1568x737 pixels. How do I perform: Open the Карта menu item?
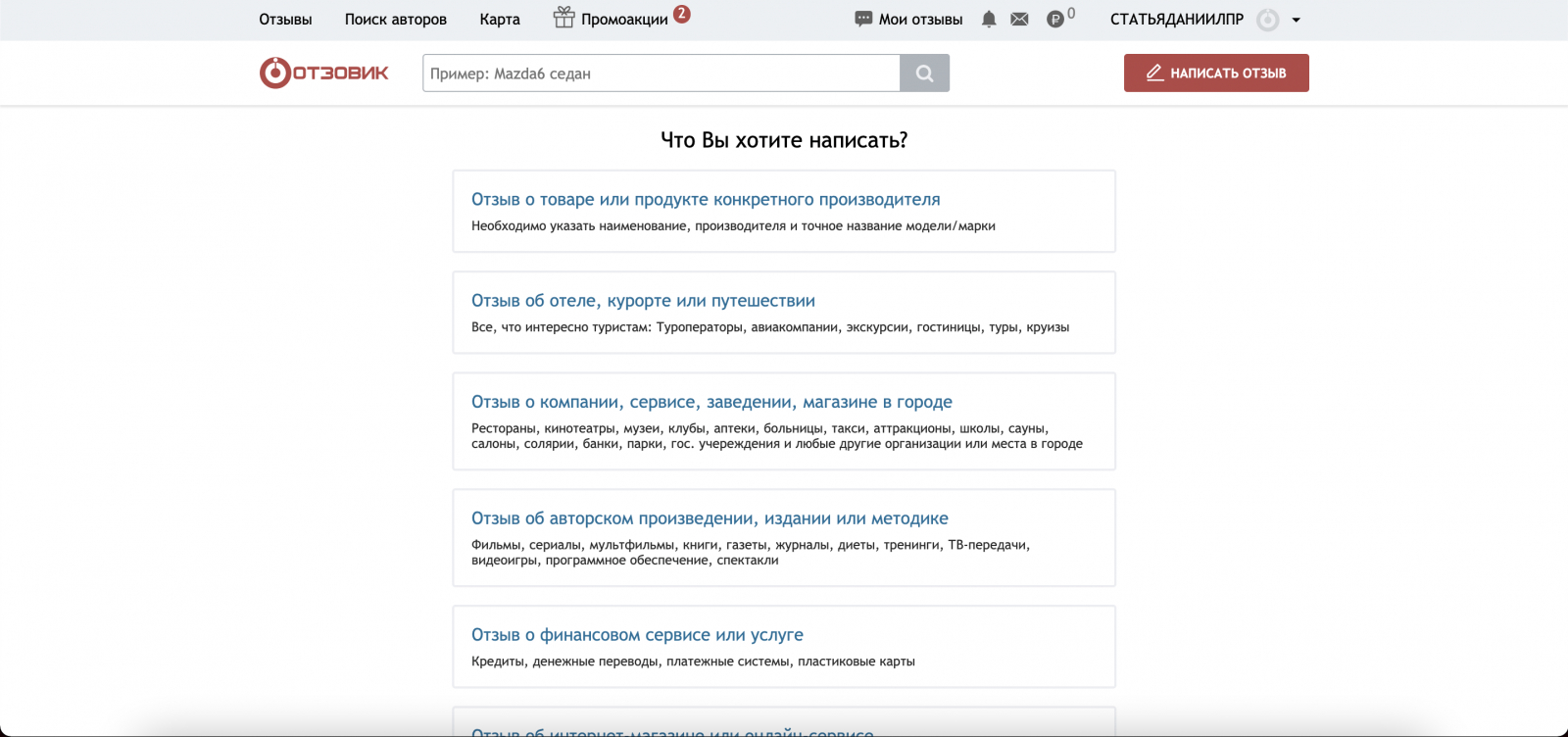click(500, 20)
